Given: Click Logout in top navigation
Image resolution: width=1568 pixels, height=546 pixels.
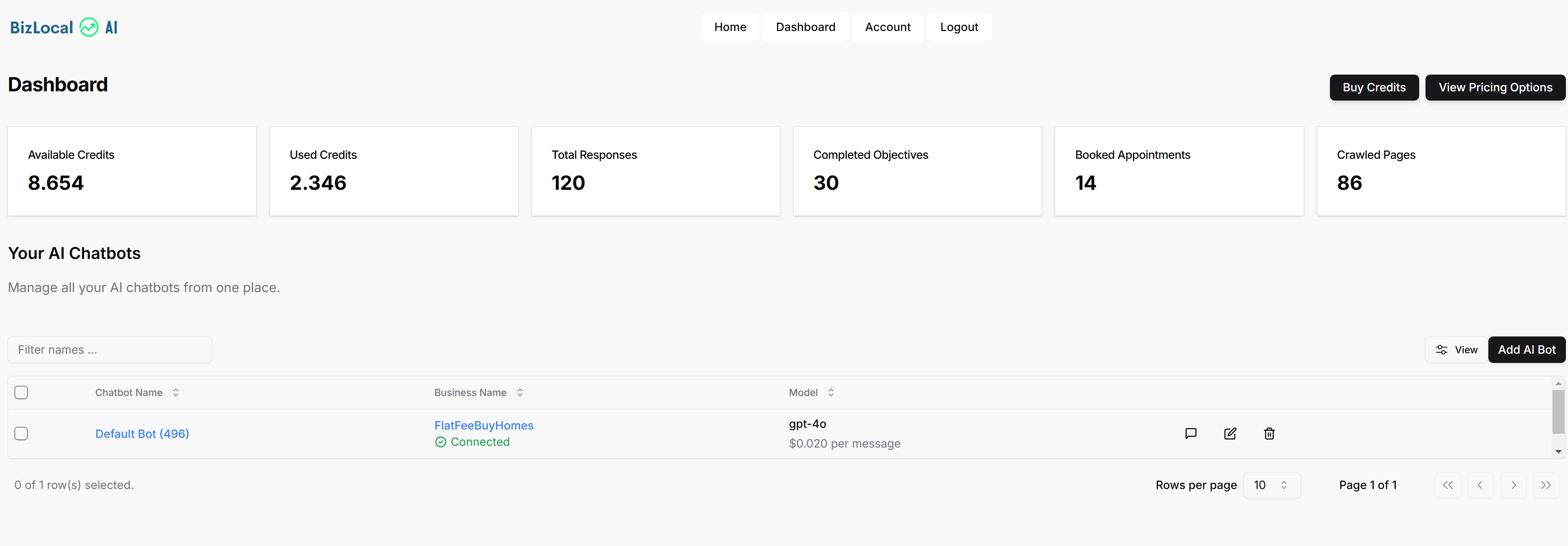Looking at the screenshot, I should pyautogui.click(x=959, y=27).
